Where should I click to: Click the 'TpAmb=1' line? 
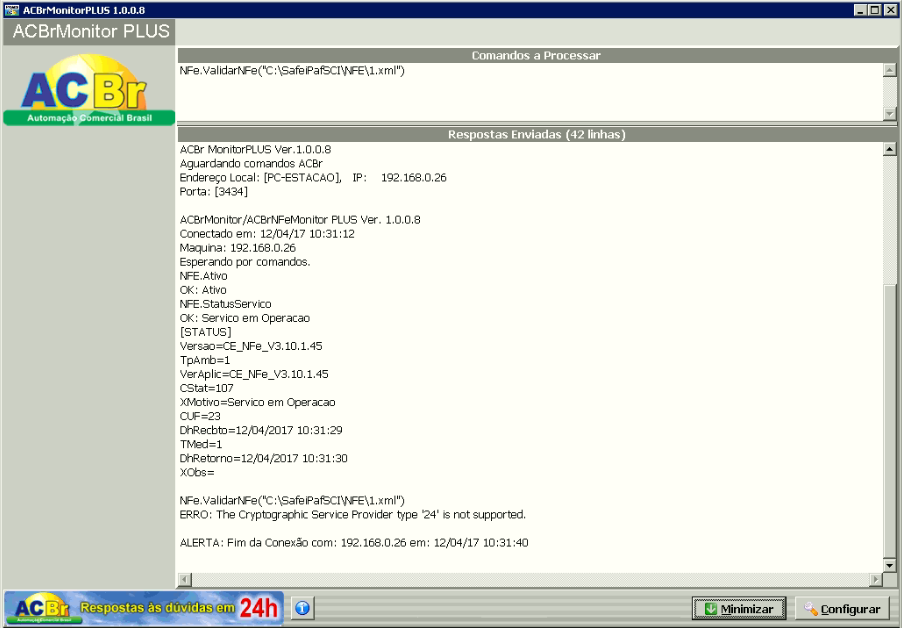[205, 360]
